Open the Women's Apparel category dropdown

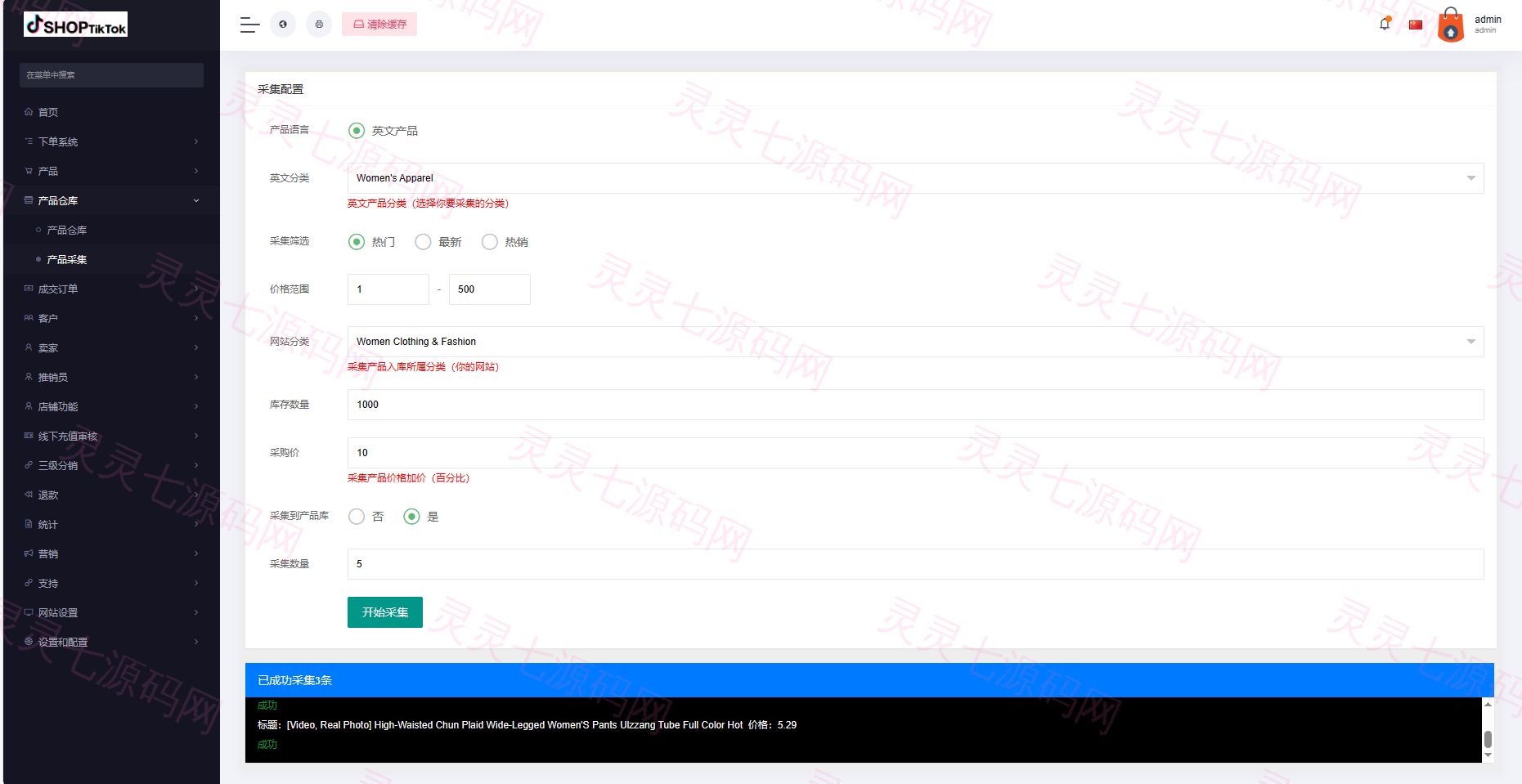(915, 178)
